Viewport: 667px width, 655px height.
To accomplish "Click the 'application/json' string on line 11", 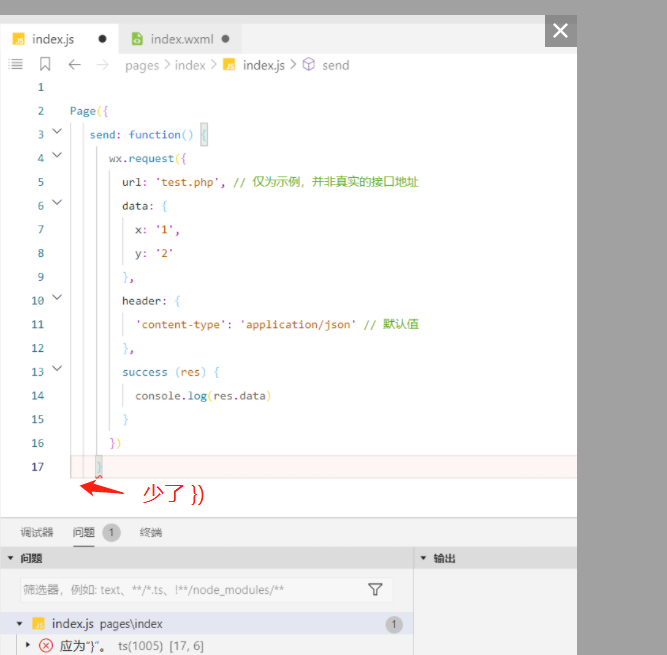I will [298, 325].
